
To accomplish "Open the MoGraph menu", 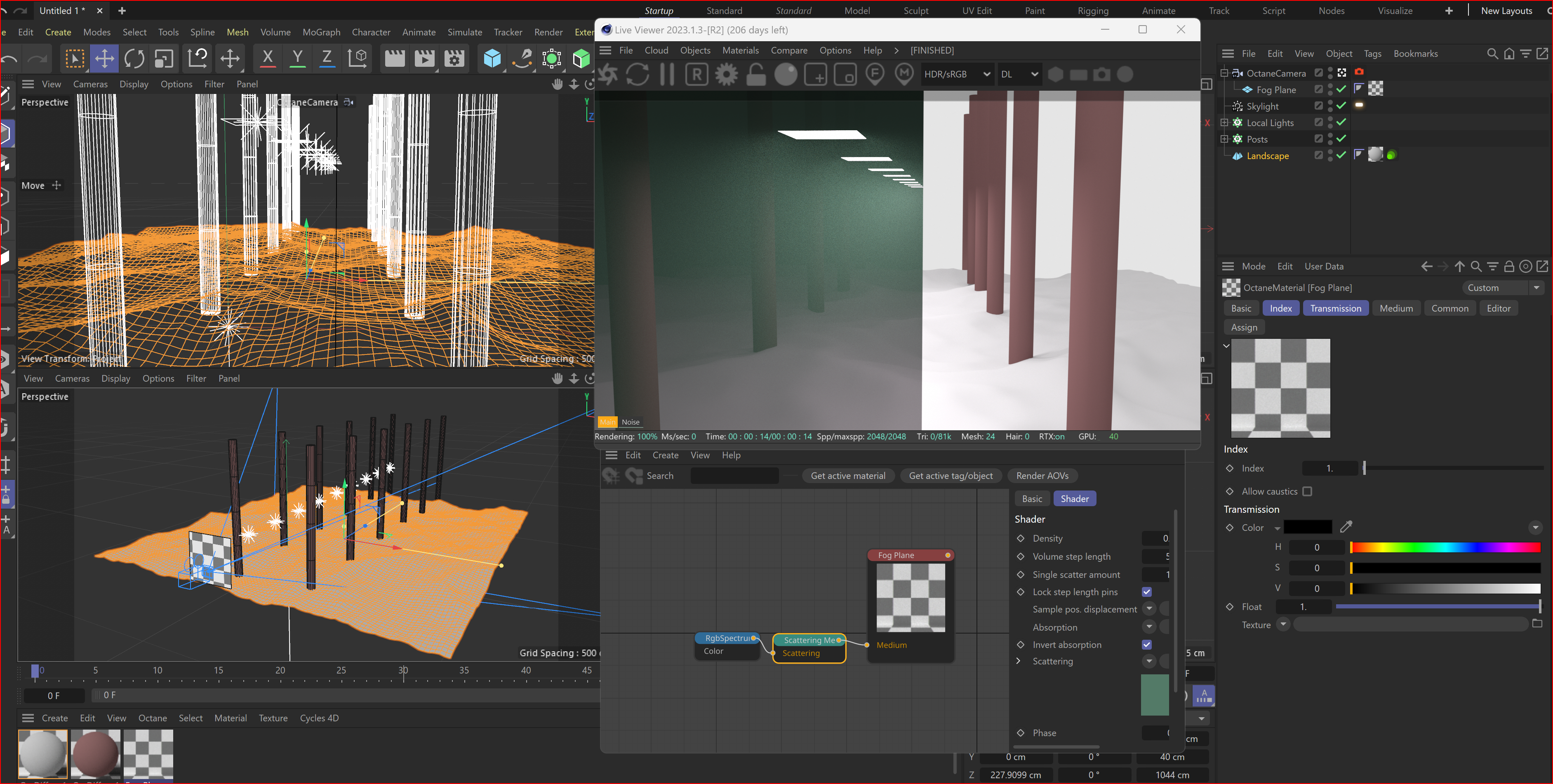I will pos(321,32).
